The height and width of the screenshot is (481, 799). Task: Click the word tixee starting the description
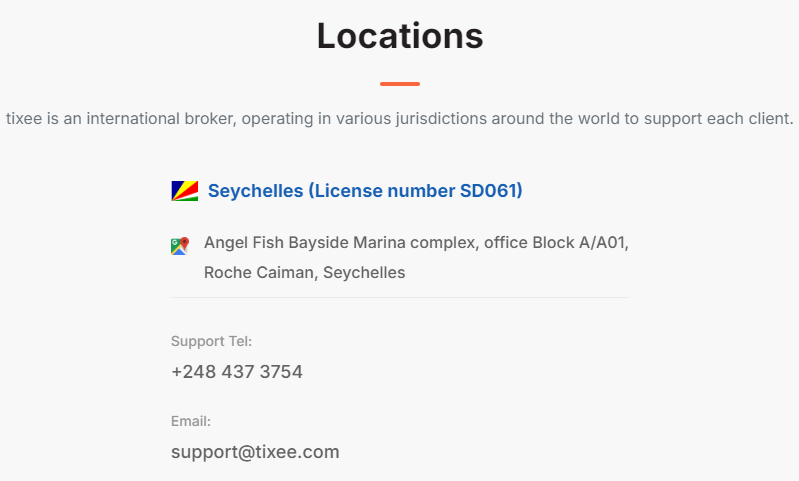(x=24, y=119)
